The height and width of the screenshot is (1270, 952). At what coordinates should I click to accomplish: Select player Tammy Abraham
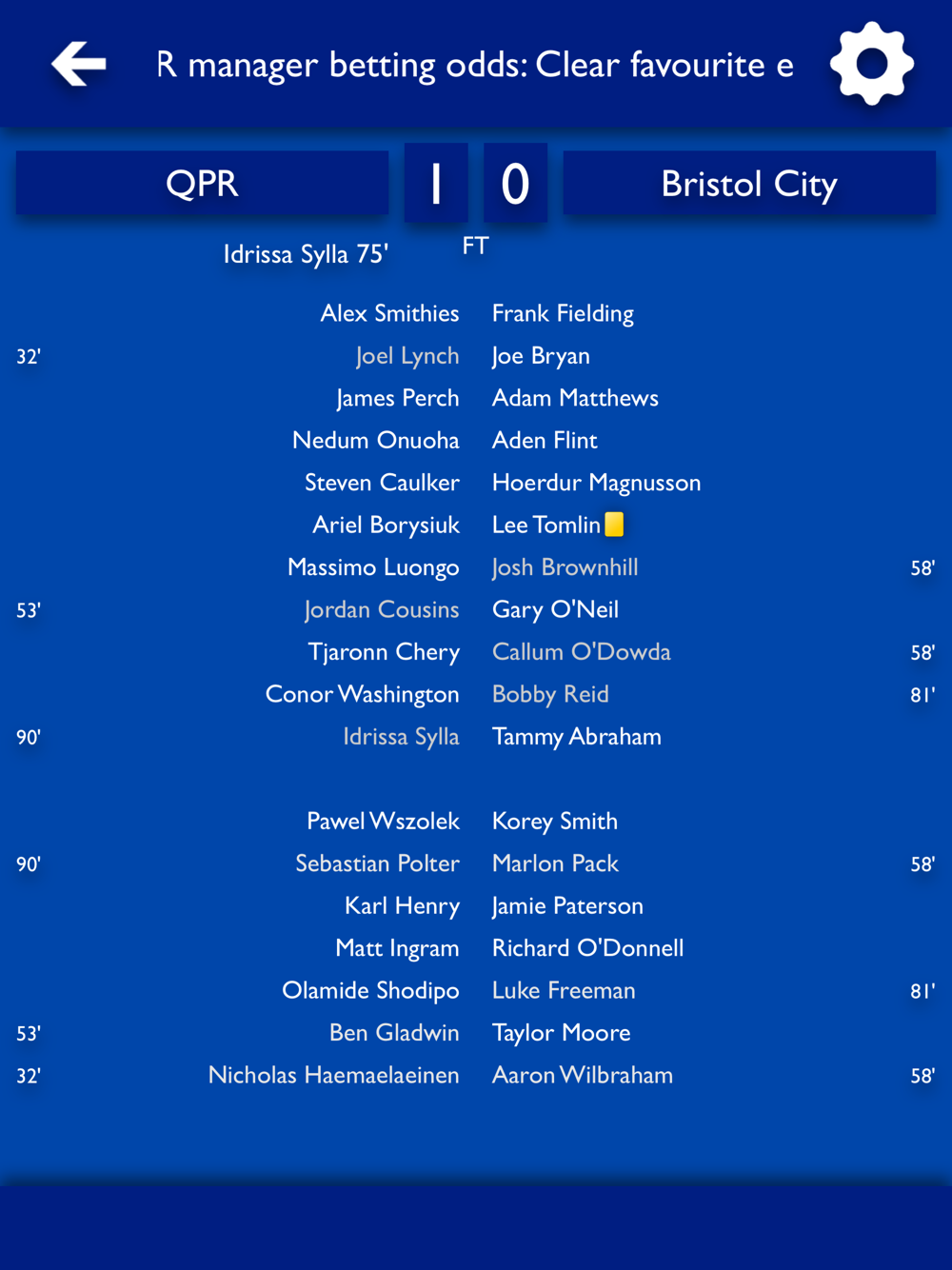[x=577, y=737]
